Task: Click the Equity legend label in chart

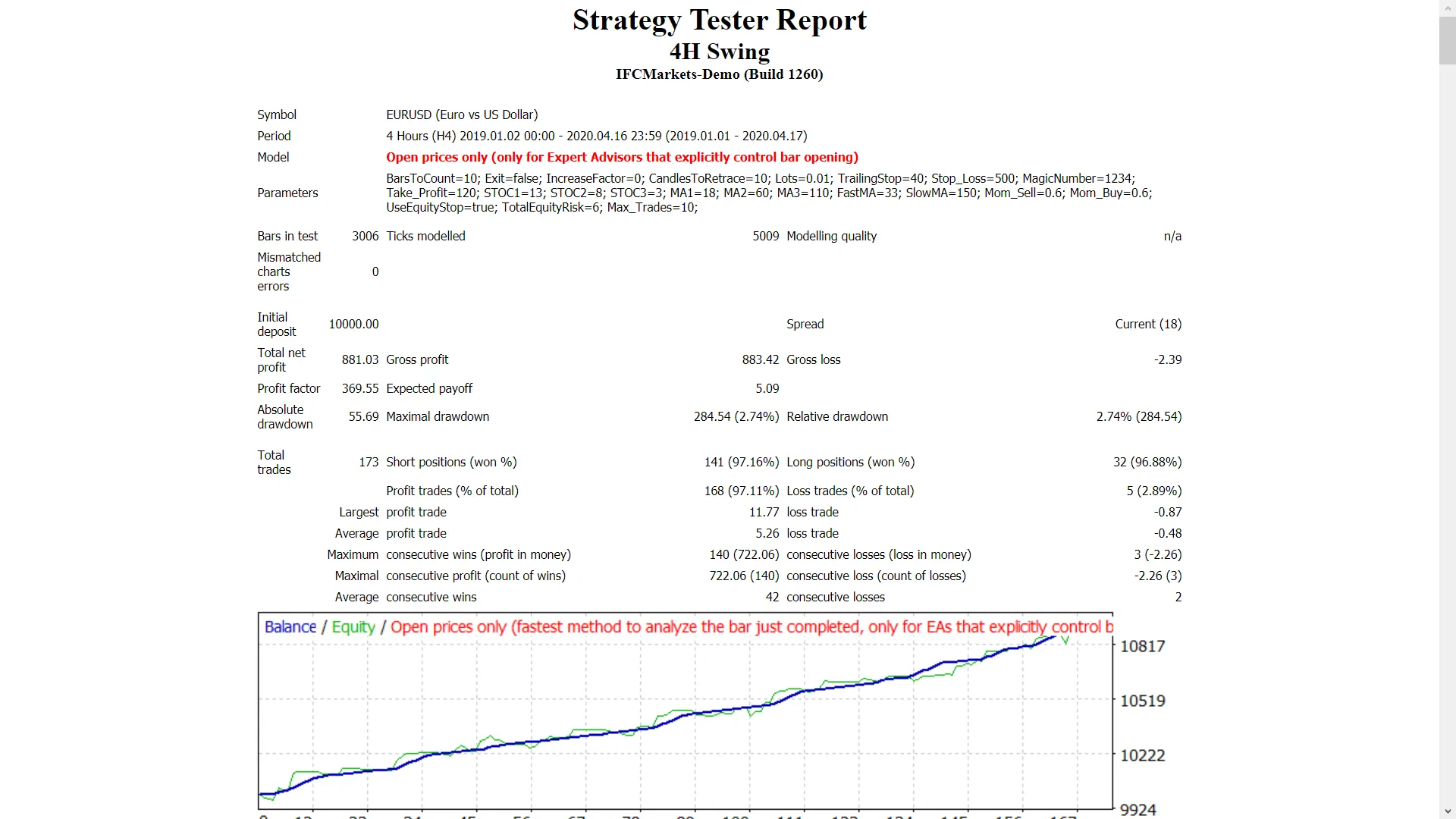Action: pos(353,627)
